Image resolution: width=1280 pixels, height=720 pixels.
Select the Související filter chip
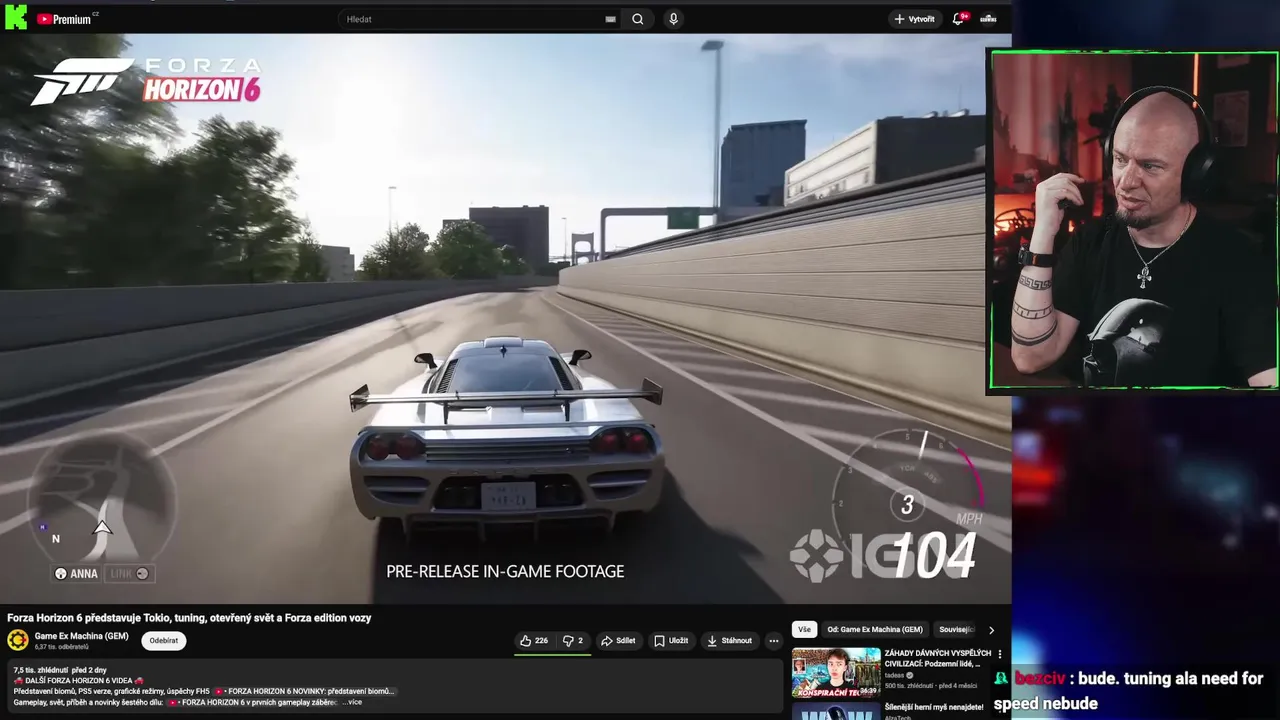coord(955,629)
